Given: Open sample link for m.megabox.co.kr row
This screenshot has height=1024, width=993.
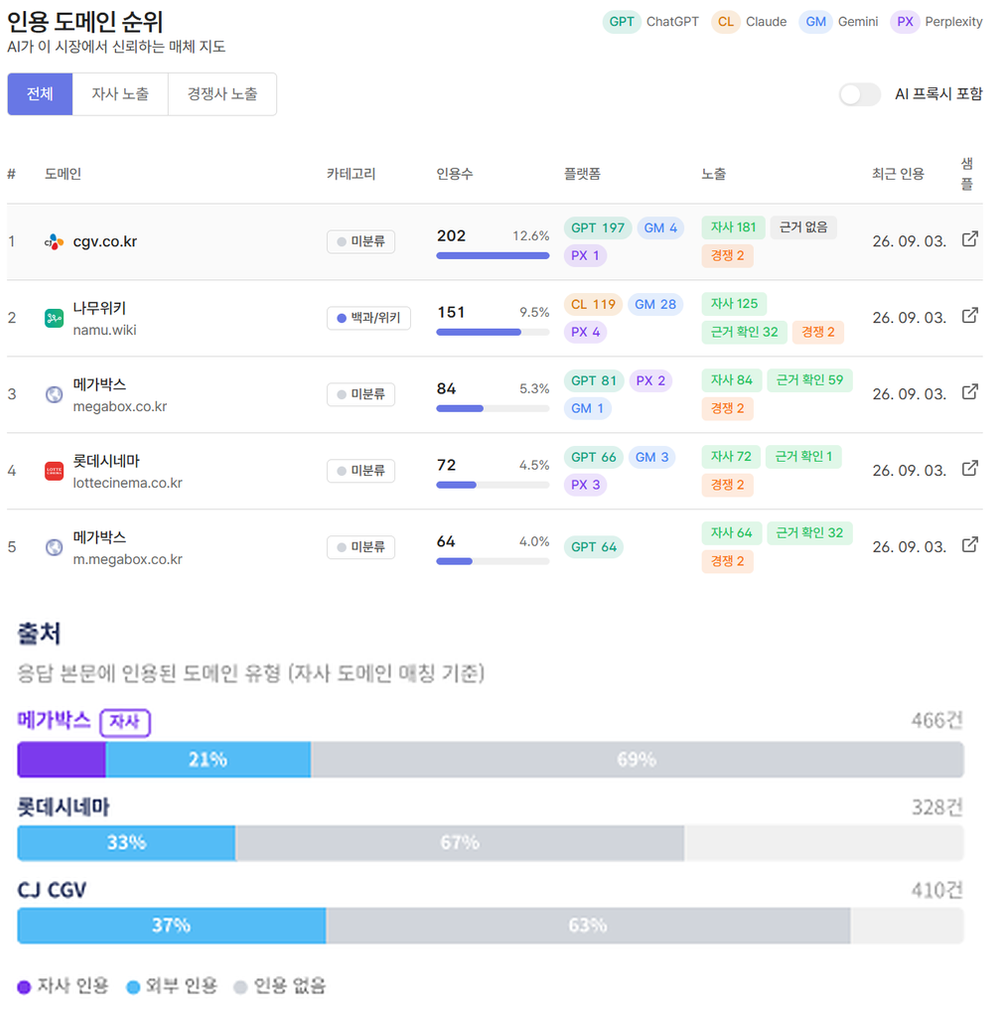Looking at the screenshot, I should click(969, 545).
